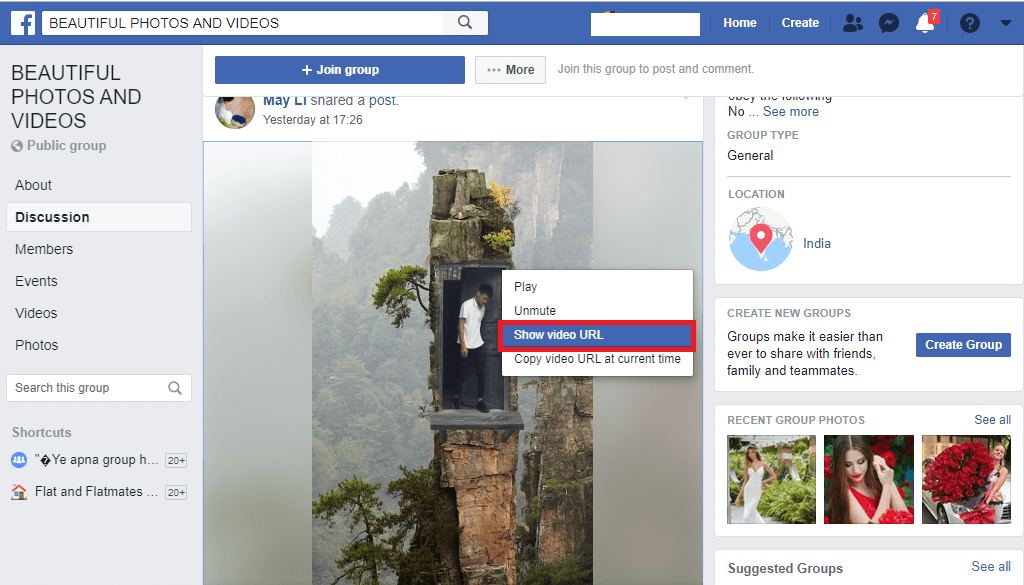The width and height of the screenshot is (1024, 585).
Task: Click the Facebook logo icon
Action: pos(23,23)
